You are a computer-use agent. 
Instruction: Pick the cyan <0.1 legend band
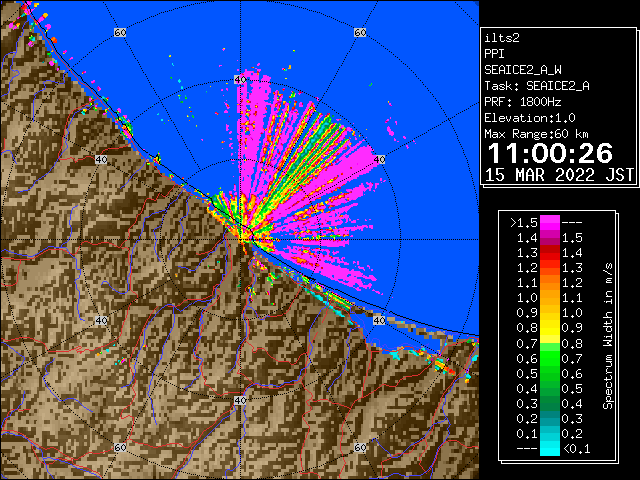coord(550,448)
